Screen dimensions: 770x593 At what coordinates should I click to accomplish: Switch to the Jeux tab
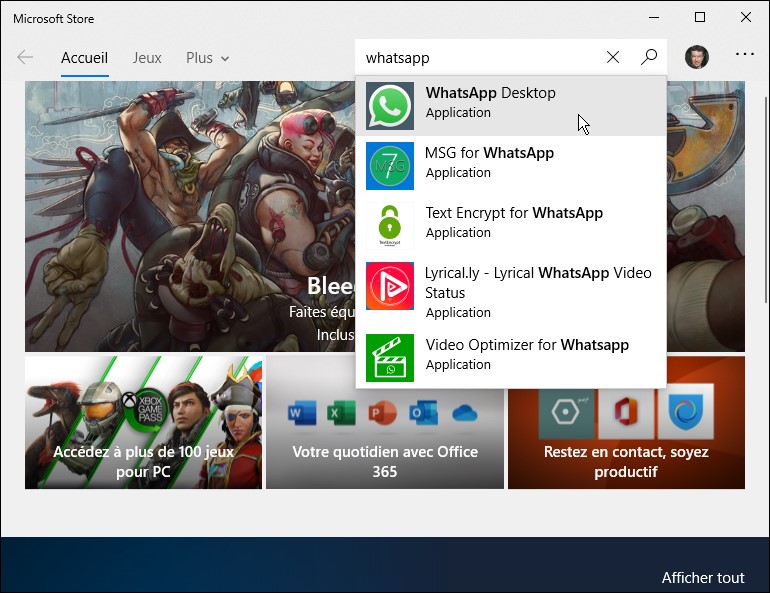coord(147,58)
